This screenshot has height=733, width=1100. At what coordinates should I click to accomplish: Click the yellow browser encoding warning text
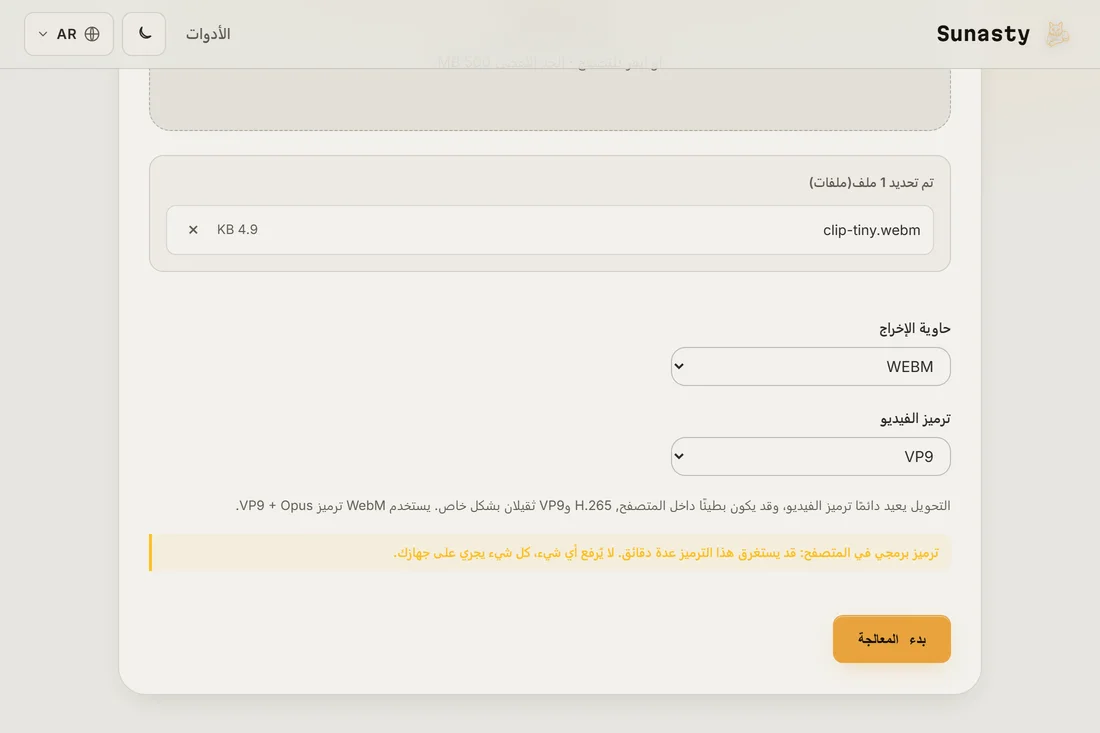pos(666,553)
